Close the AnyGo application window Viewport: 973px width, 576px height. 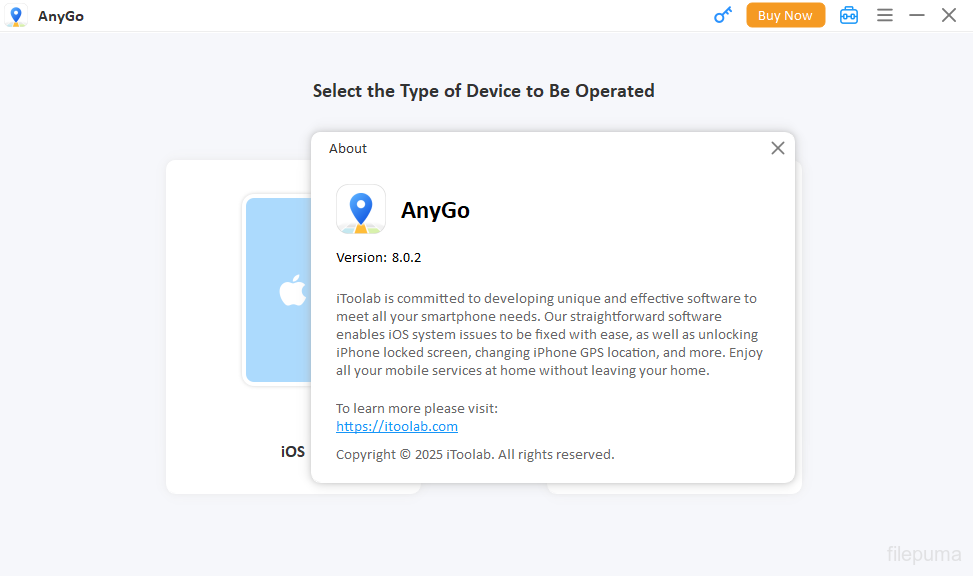[x=949, y=15]
